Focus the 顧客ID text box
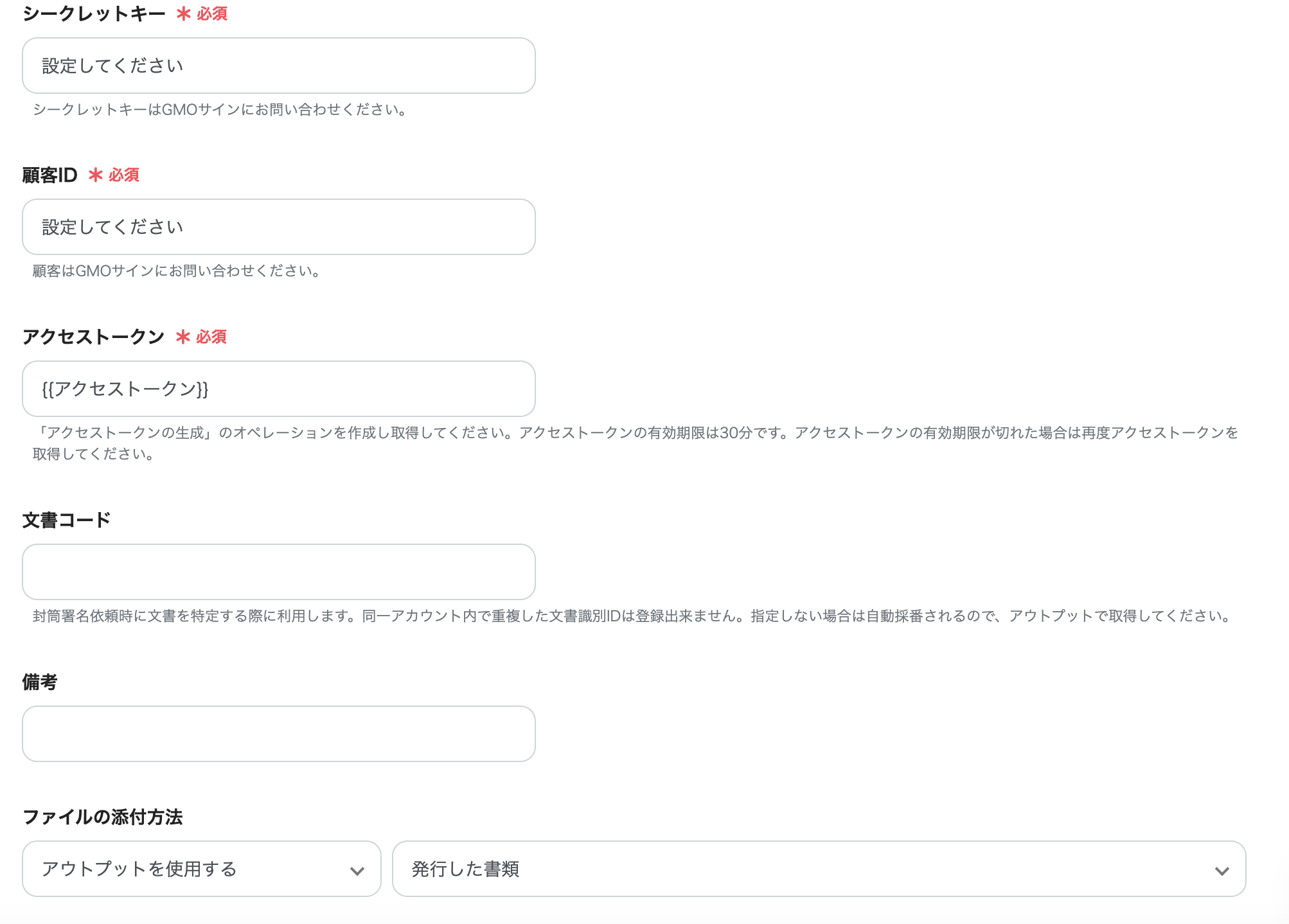The height and width of the screenshot is (924, 1289). (278, 227)
